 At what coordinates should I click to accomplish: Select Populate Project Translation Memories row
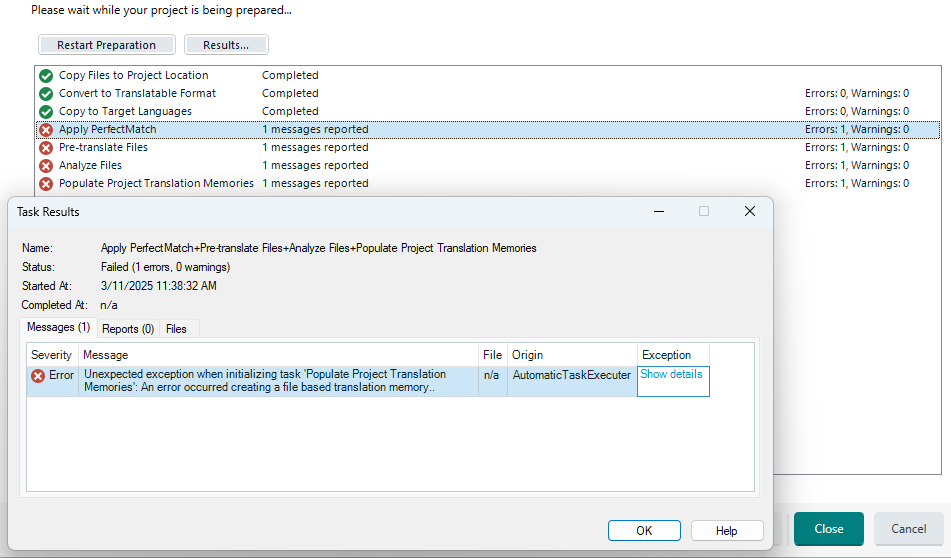click(x=488, y=183)
